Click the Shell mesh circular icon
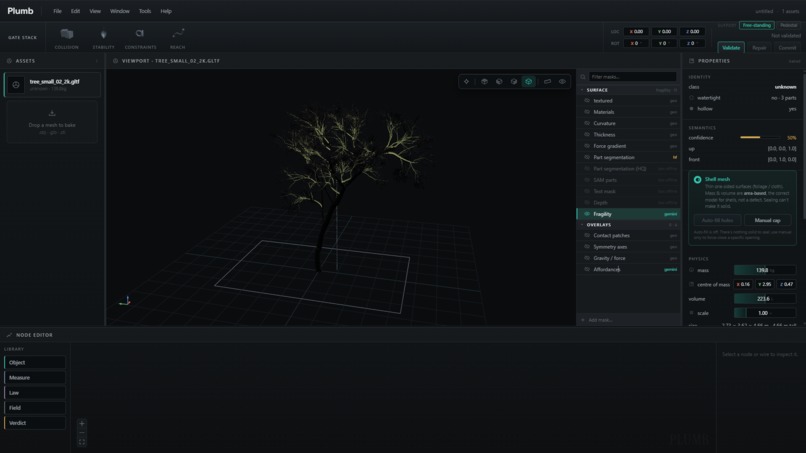Image resolution: width=806 pixels, height=453 pixels. [698, 179]
